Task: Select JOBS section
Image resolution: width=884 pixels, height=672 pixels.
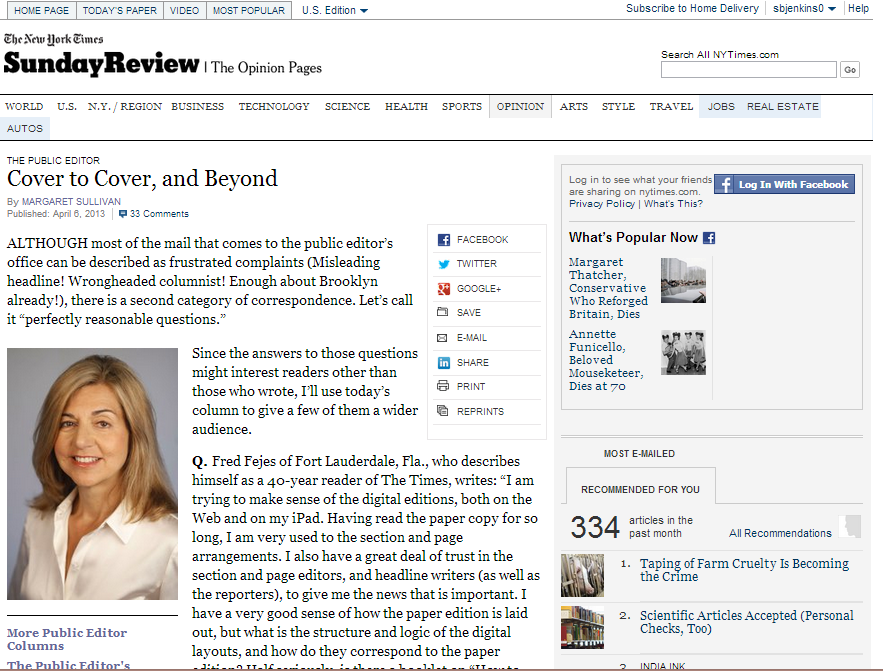Action: 721,107
